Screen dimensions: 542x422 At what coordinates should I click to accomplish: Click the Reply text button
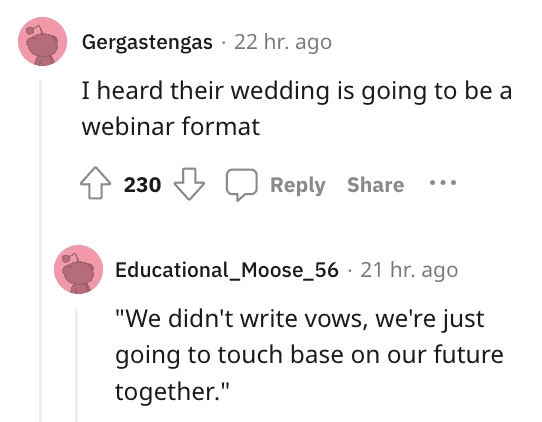point(298,185)
